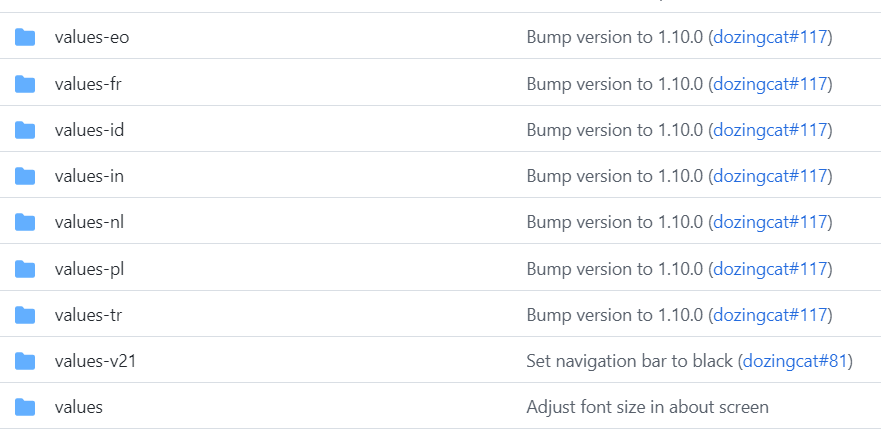
Task: Open the values-v21 directory name
Action: [95, 361]
